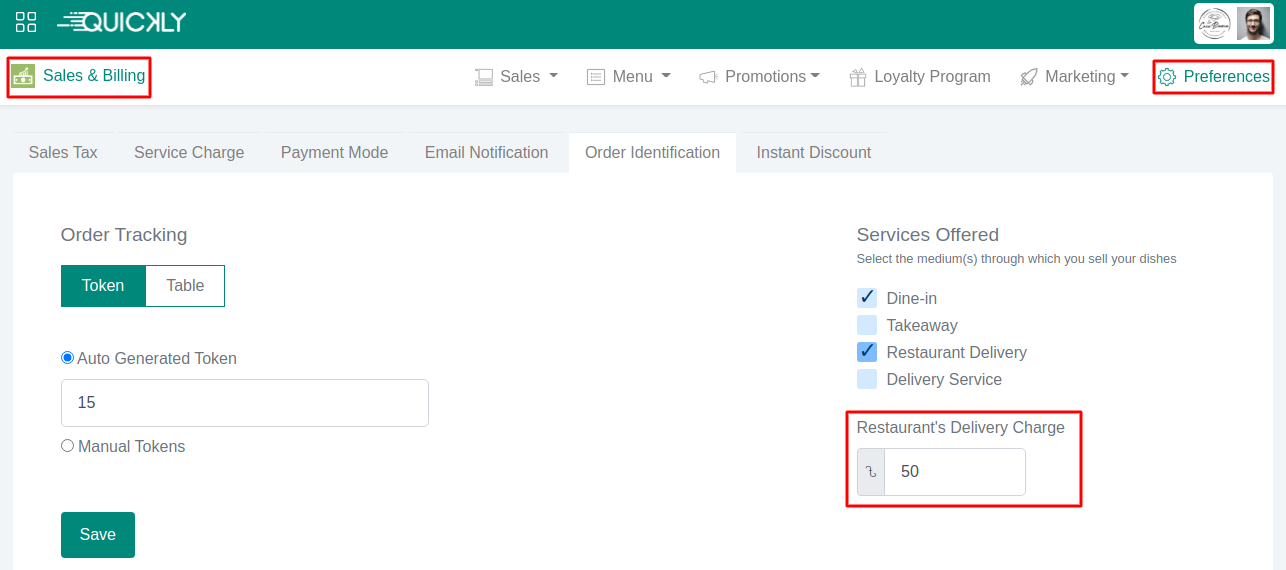Click the Restaurant's Delivery Charge input field
1286x570 pixels.
[x=954, y=472]
